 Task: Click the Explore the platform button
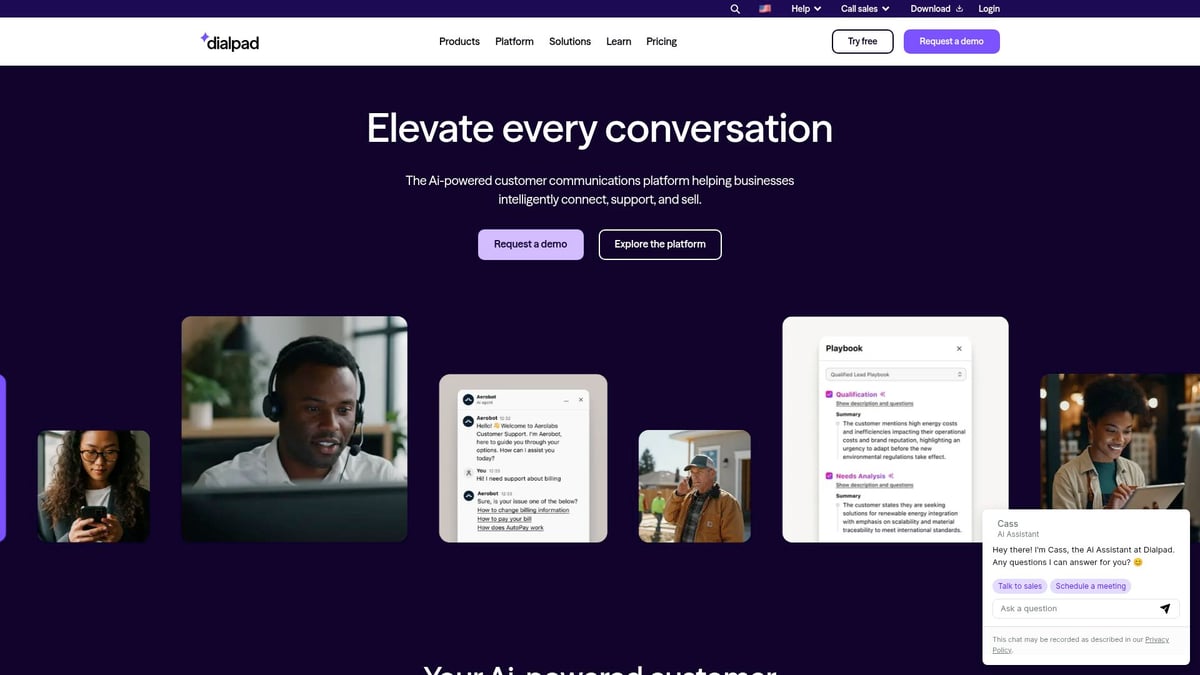(x=660, y=244)
